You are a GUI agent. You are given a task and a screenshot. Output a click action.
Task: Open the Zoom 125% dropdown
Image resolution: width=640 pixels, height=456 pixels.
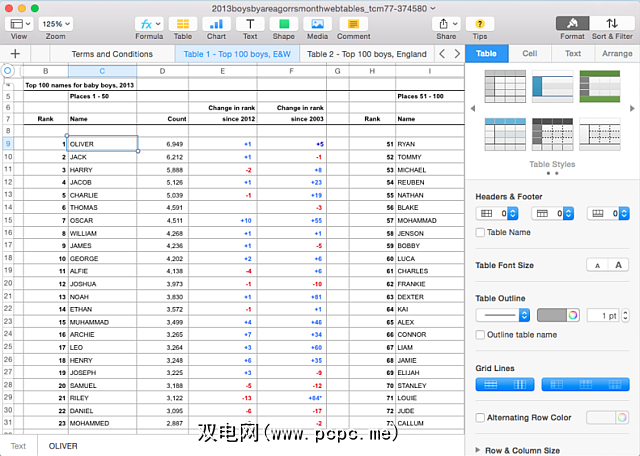(56, 23)
